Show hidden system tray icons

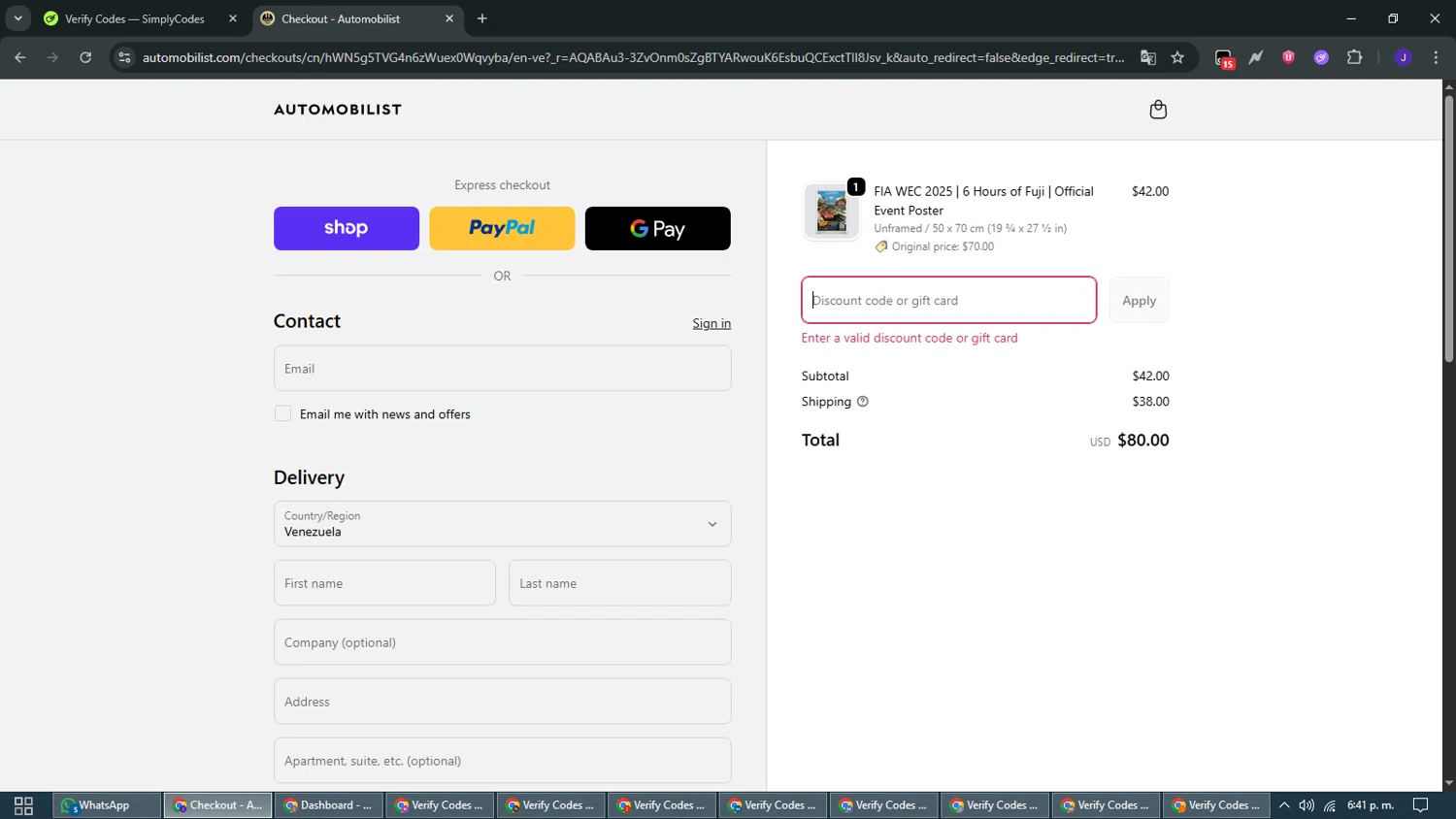pyautogui.click(x=1283, y=805)
